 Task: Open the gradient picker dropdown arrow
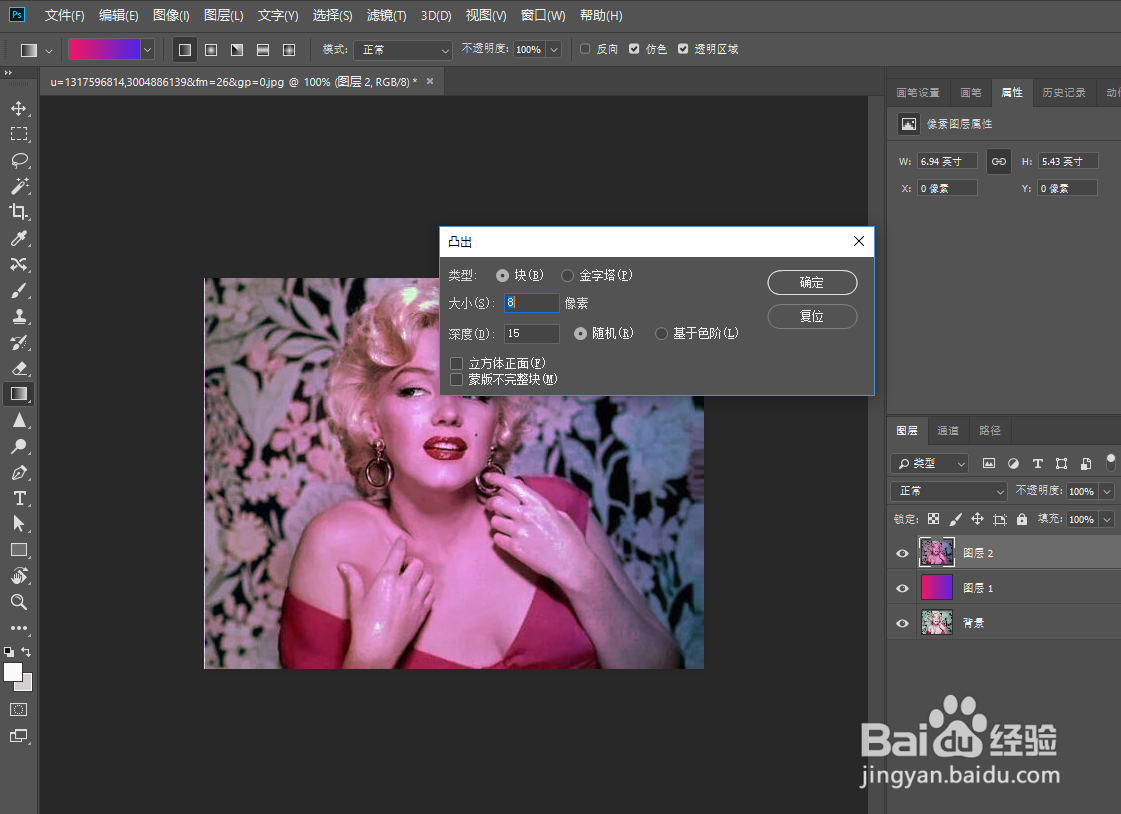click(147, 49)
